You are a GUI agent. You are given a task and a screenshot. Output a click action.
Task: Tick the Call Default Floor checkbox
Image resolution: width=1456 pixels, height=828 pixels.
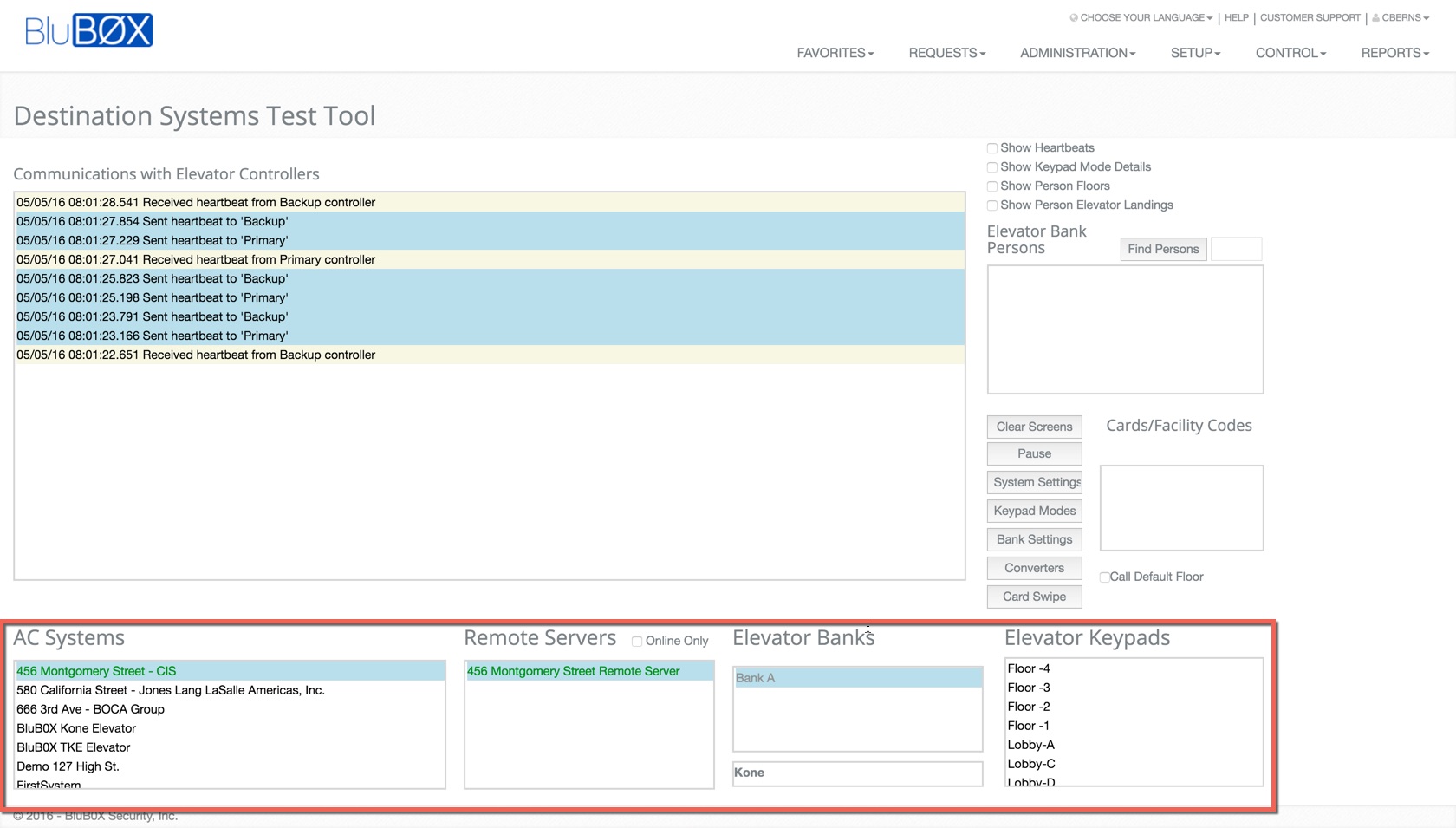1105,577
